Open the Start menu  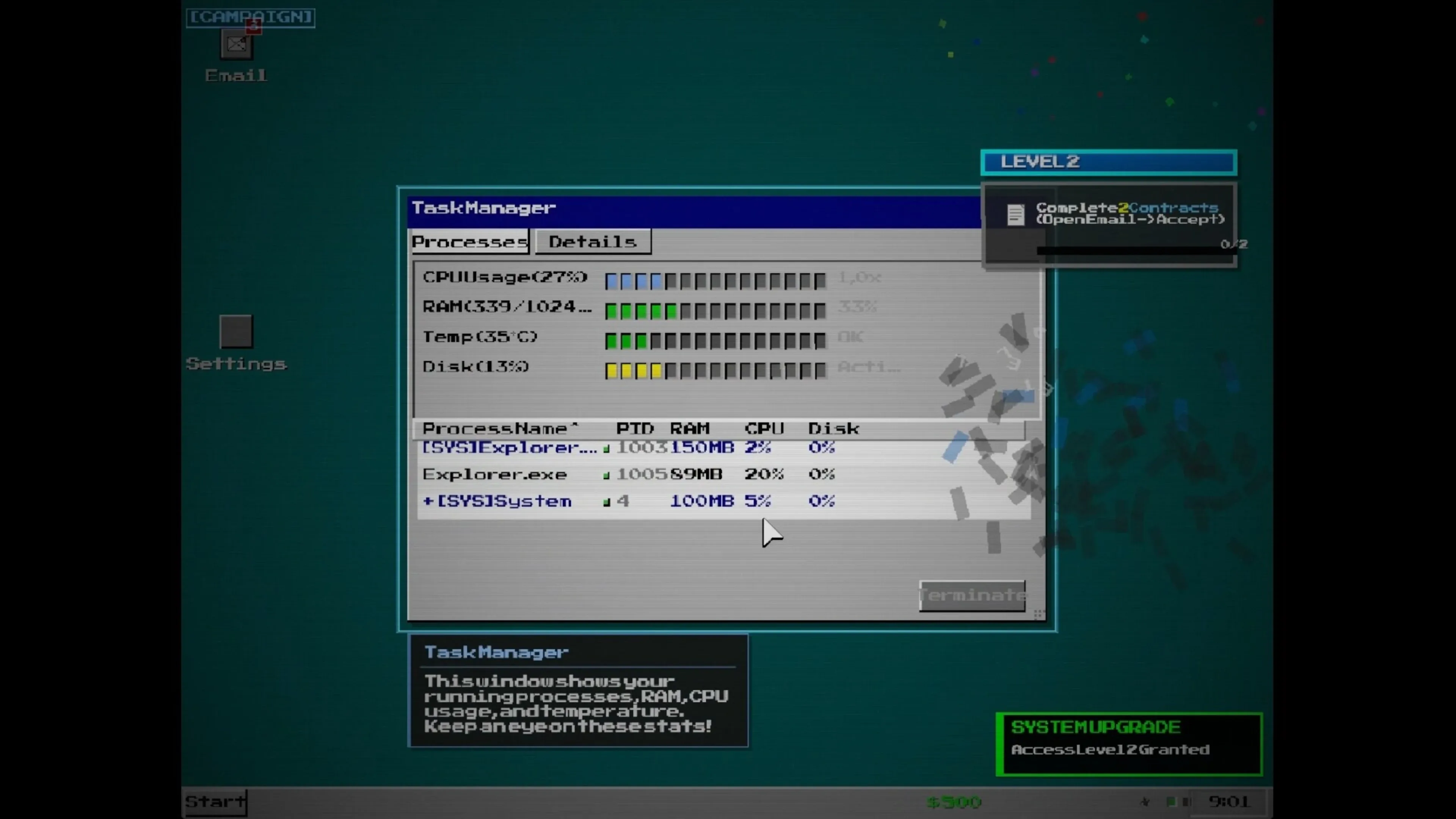click(x=215, y=802)
